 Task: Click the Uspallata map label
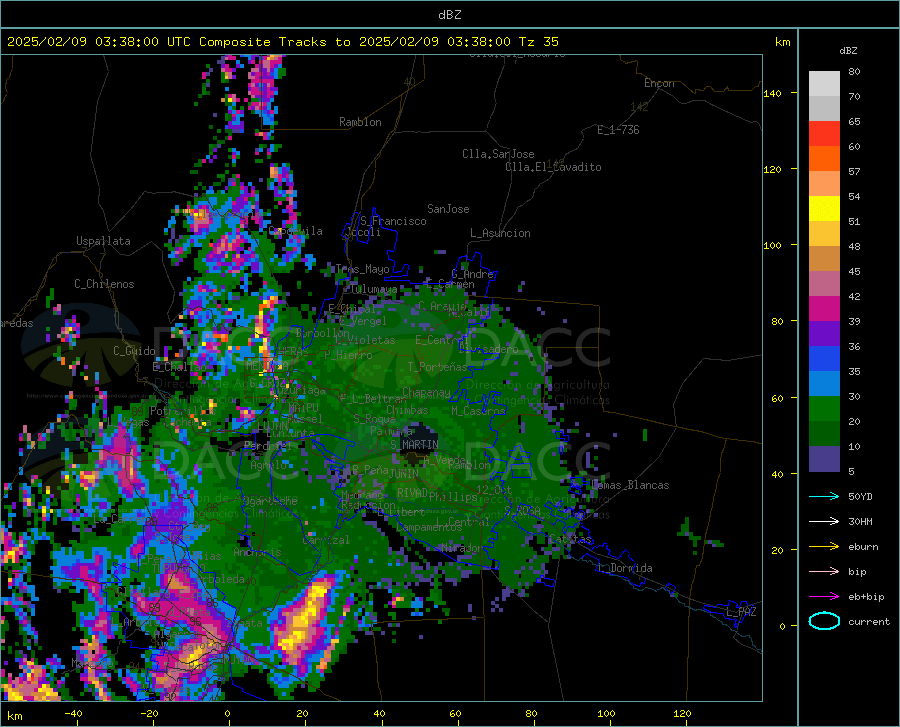pos(103,241)
